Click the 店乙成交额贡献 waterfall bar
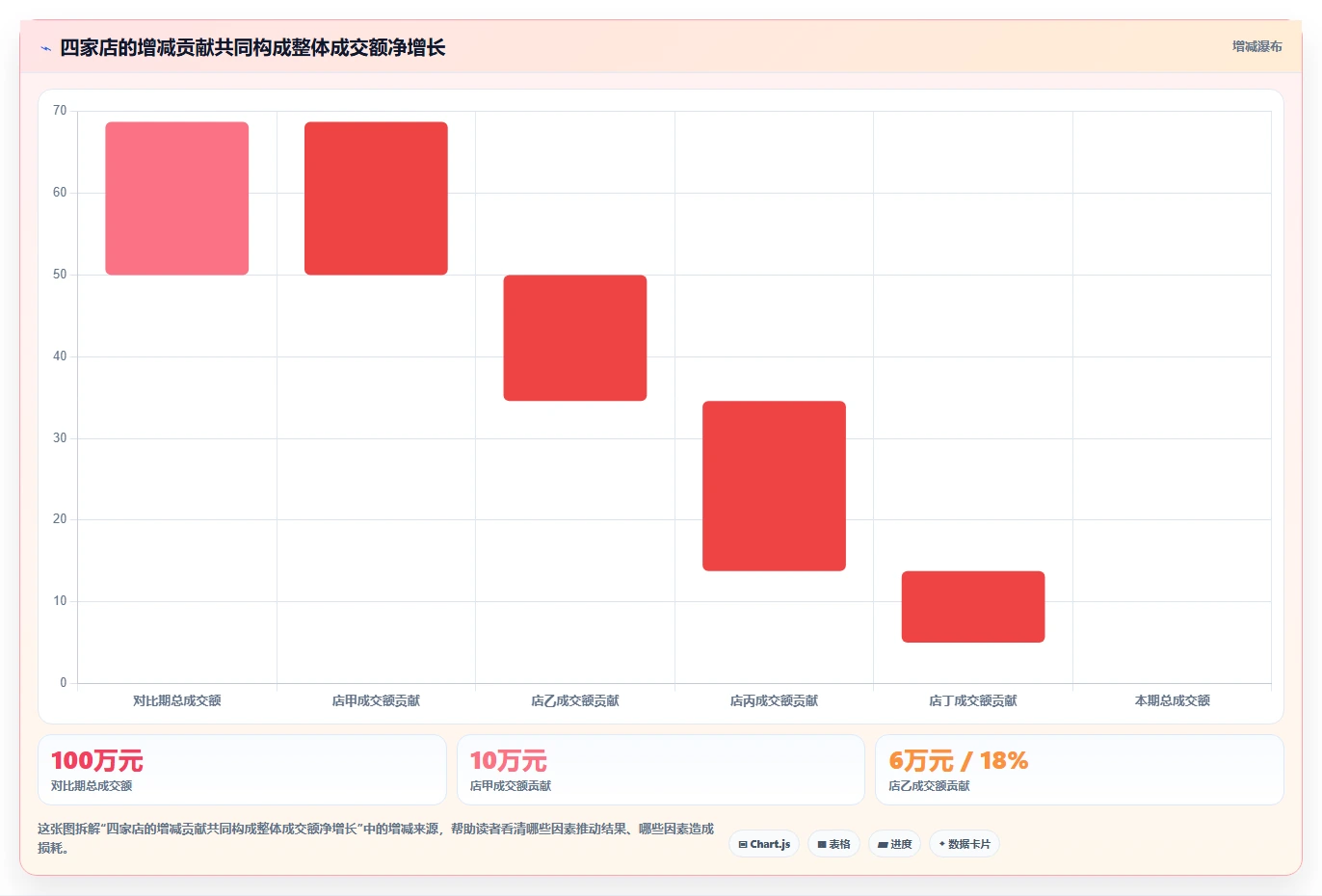Image resolution: width=1322 pixels, height=896 pixels. pos(575,338)
